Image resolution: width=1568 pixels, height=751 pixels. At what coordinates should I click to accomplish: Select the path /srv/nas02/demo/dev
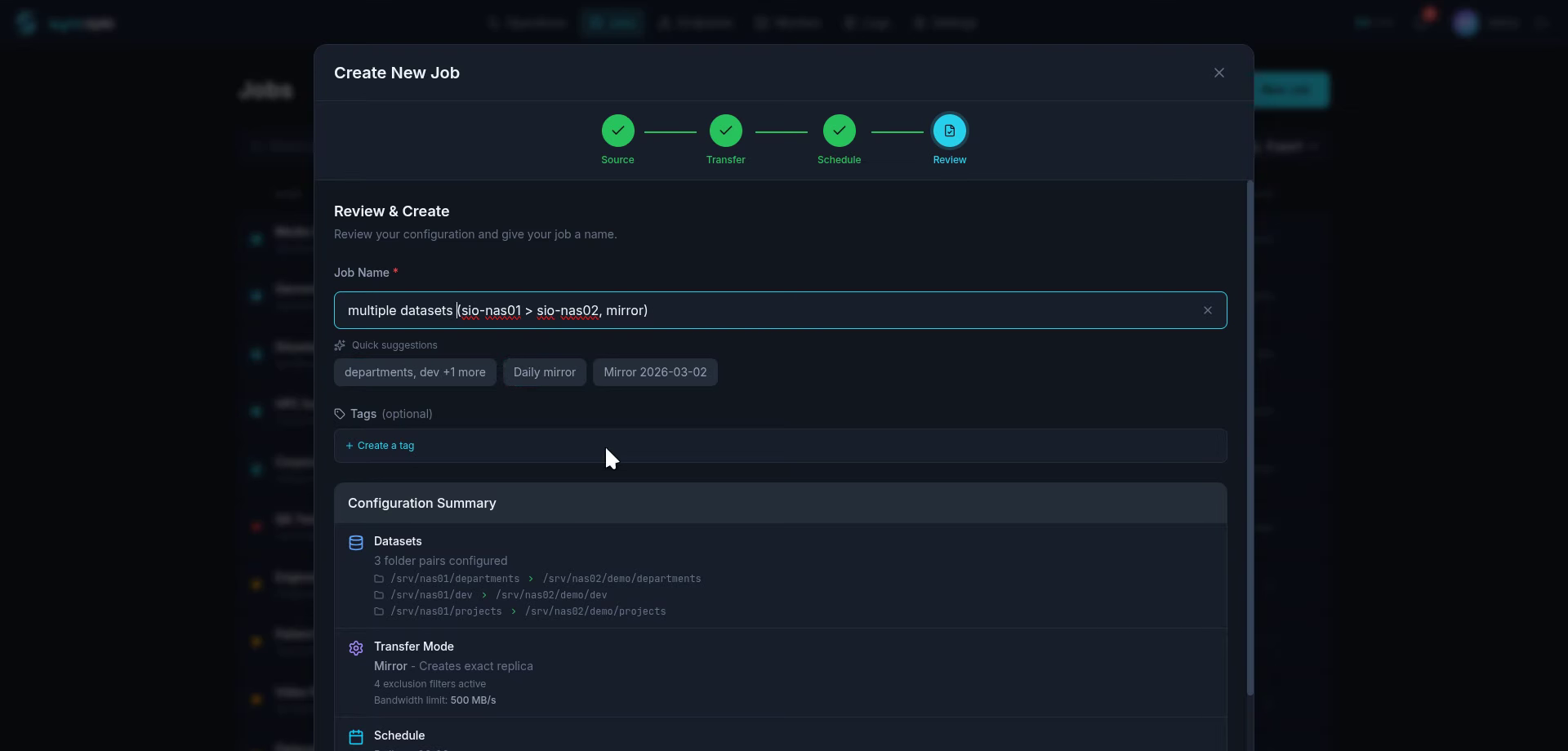pos(551,595)
